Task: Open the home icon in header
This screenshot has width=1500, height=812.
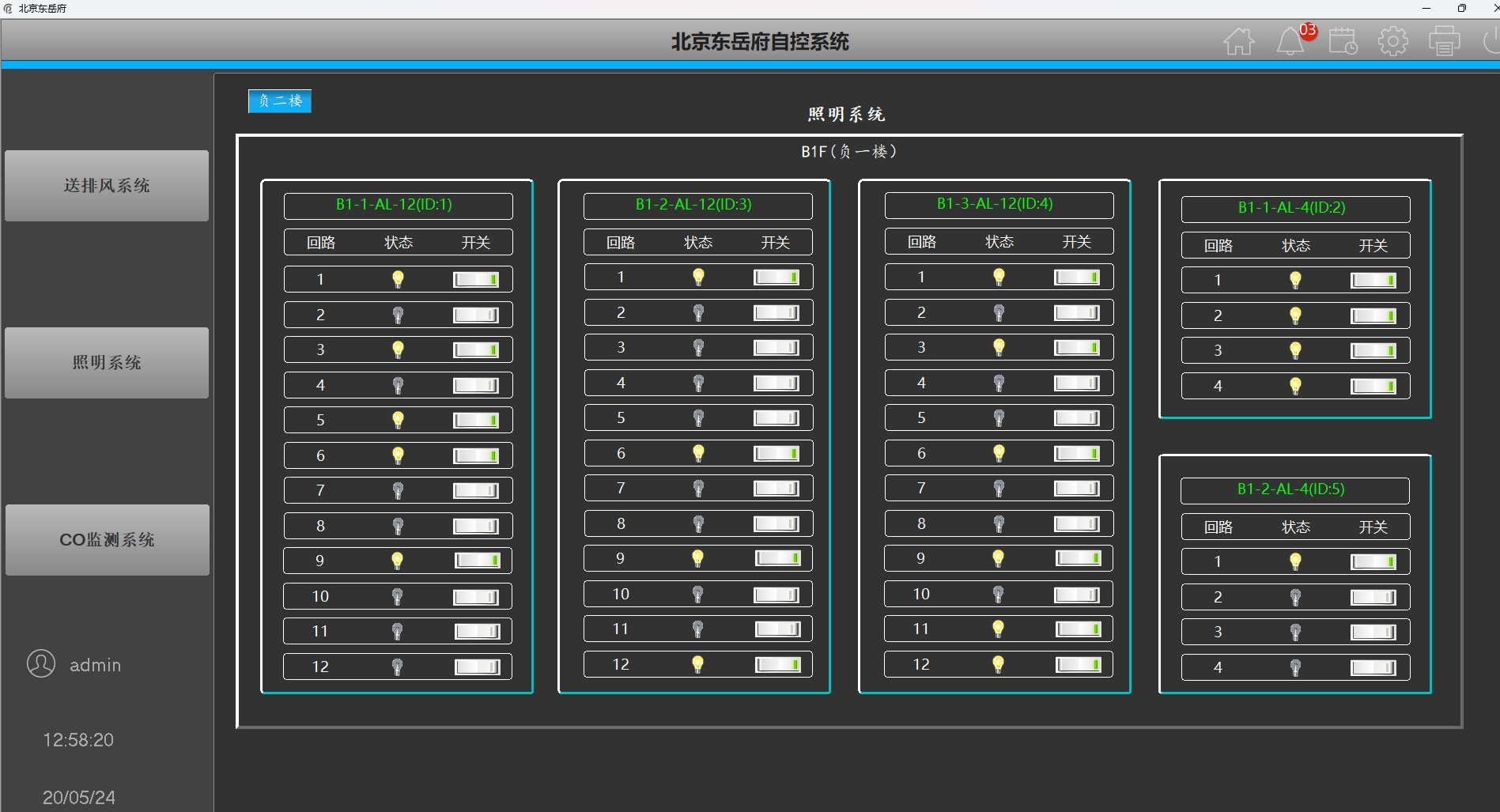Action: click(x=1239, y=41)
